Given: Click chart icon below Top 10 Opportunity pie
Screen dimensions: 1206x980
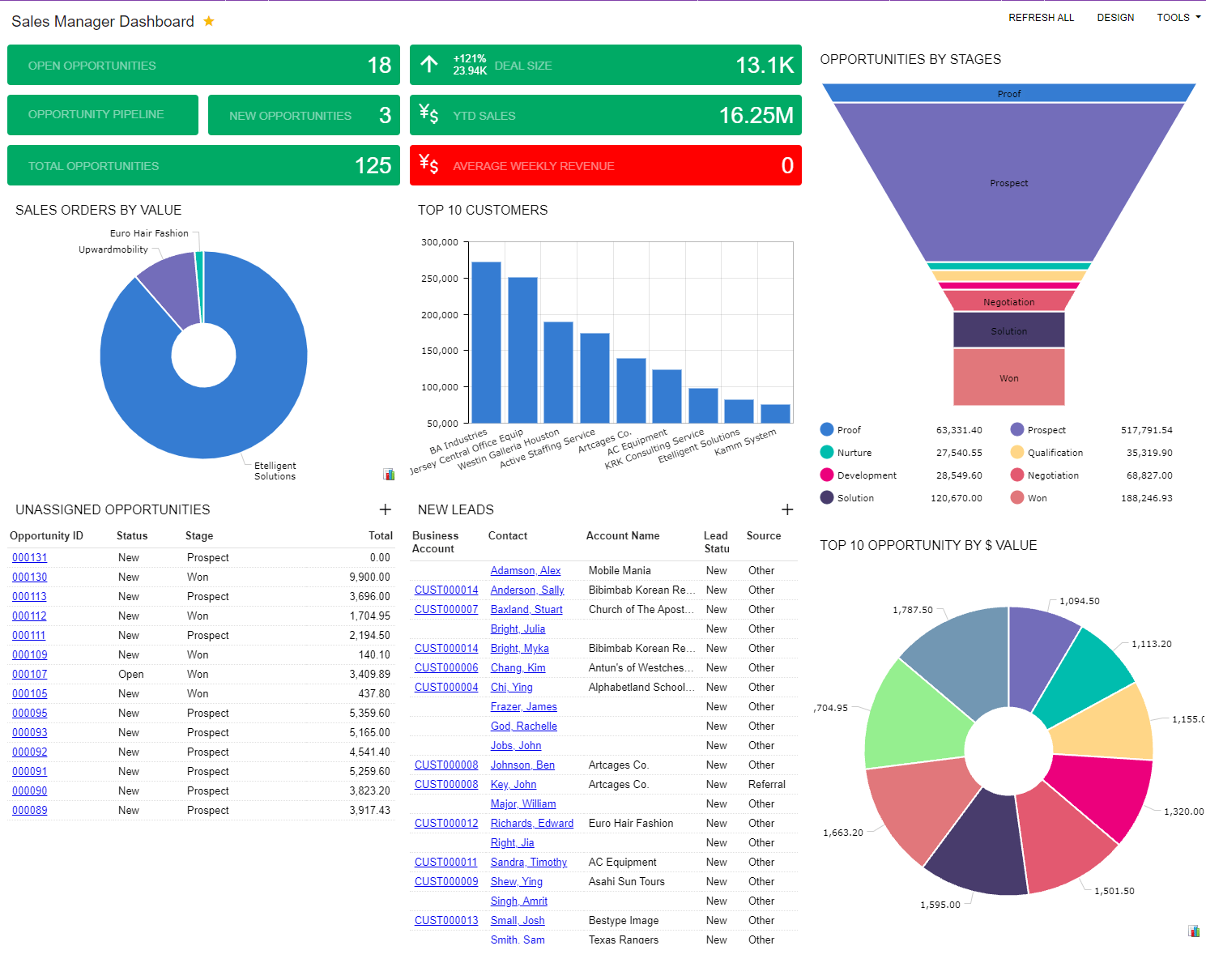Looking at the screenshot, I should click(1194, 931).
